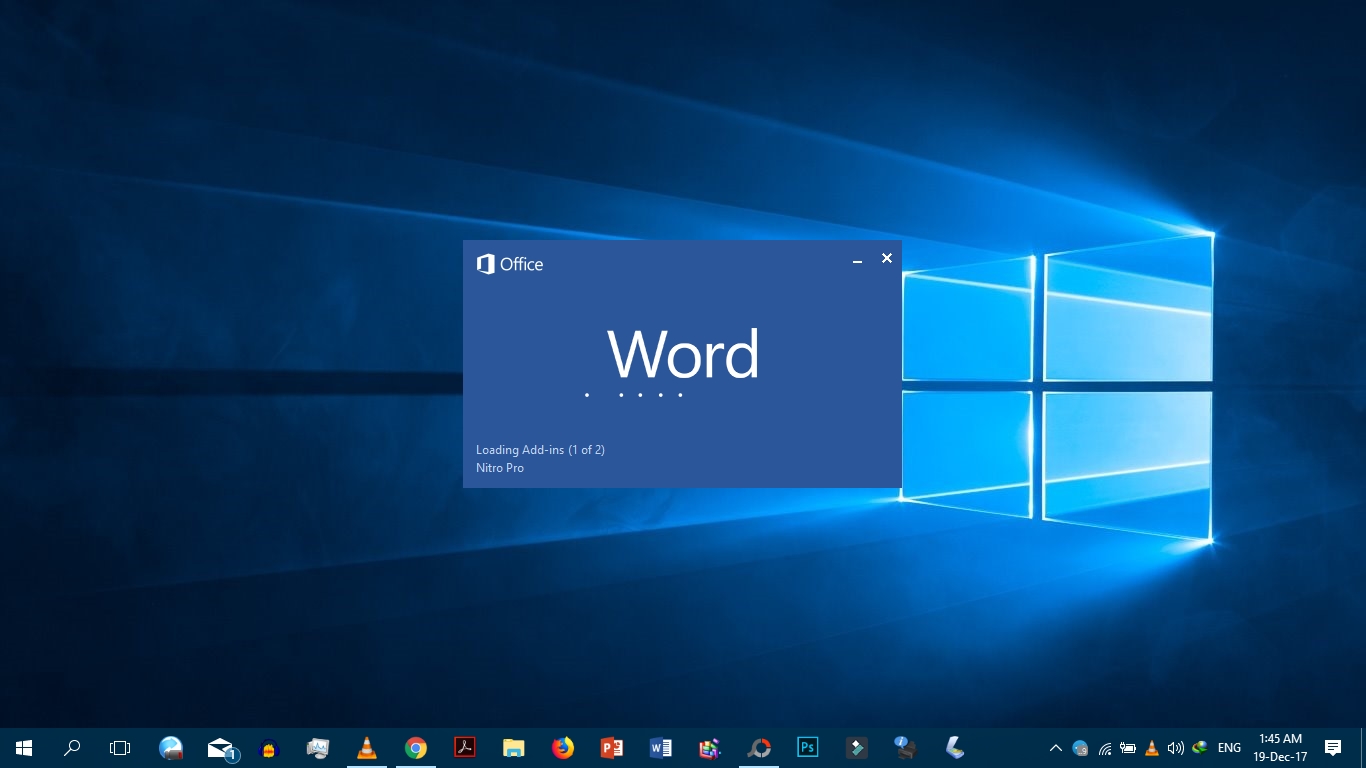Open Task View from taskbar
The width and height of the screenshot is (1366, 768).
click(120, 747)
